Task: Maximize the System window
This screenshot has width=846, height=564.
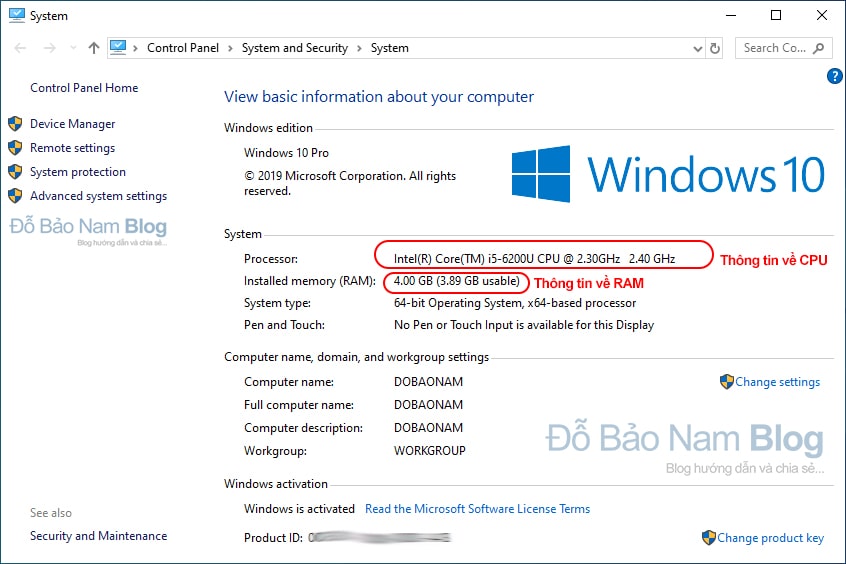Action: (776, 15)
